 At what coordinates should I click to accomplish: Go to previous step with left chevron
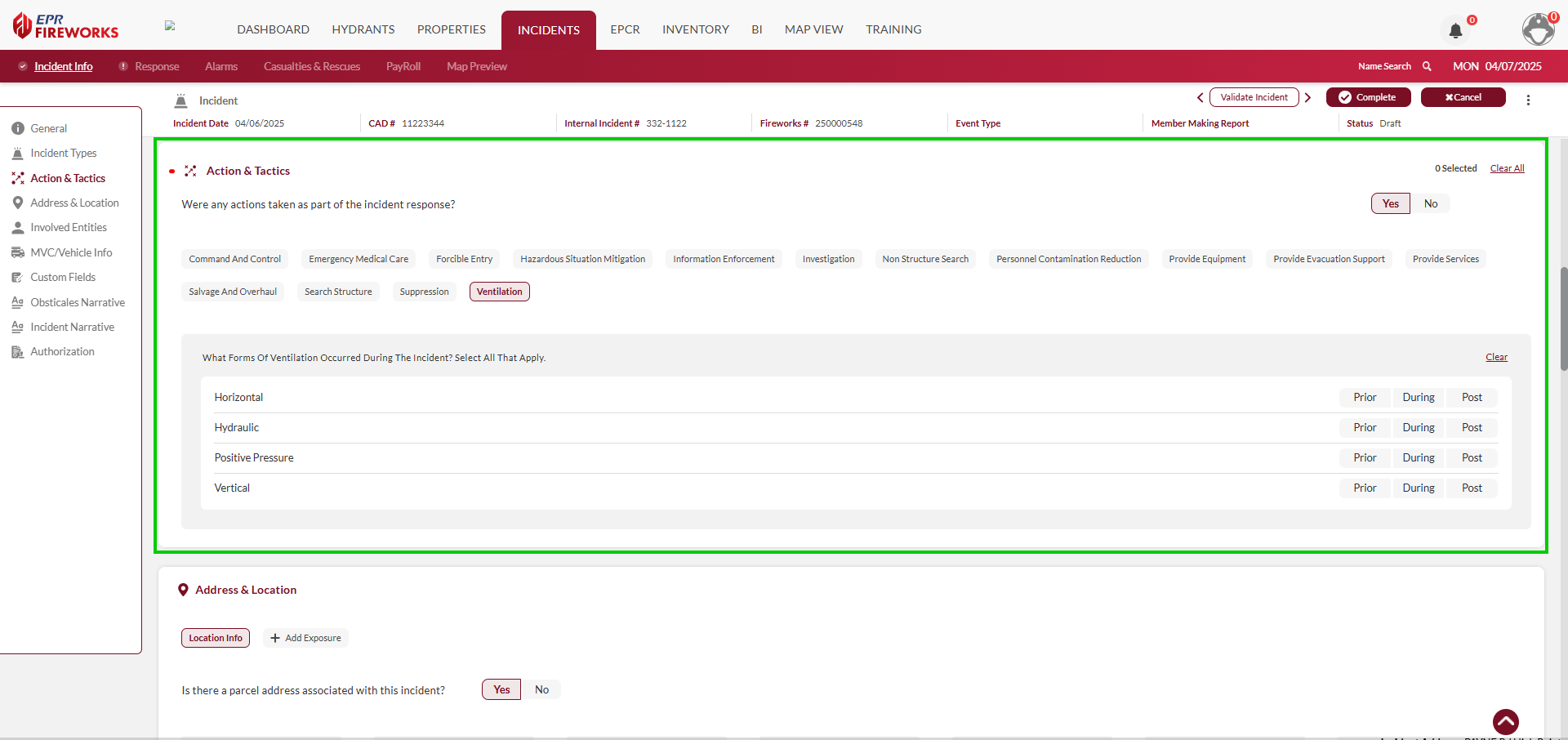click(x=1200, y=98)
